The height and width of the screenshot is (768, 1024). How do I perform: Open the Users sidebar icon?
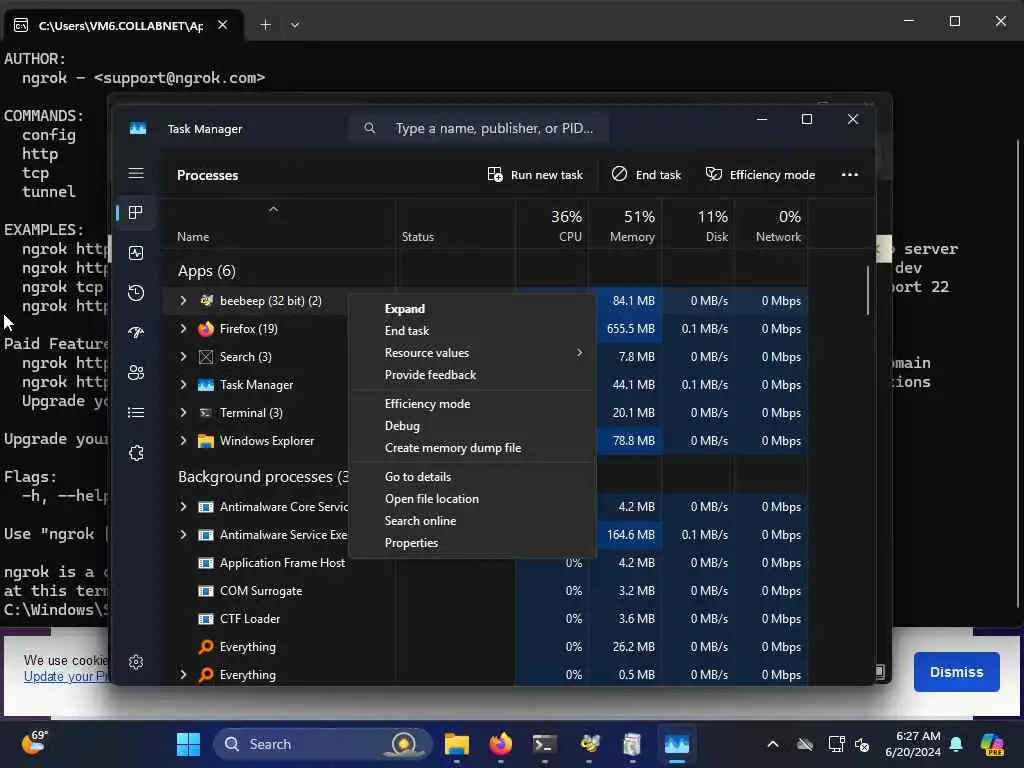(136, 373)
